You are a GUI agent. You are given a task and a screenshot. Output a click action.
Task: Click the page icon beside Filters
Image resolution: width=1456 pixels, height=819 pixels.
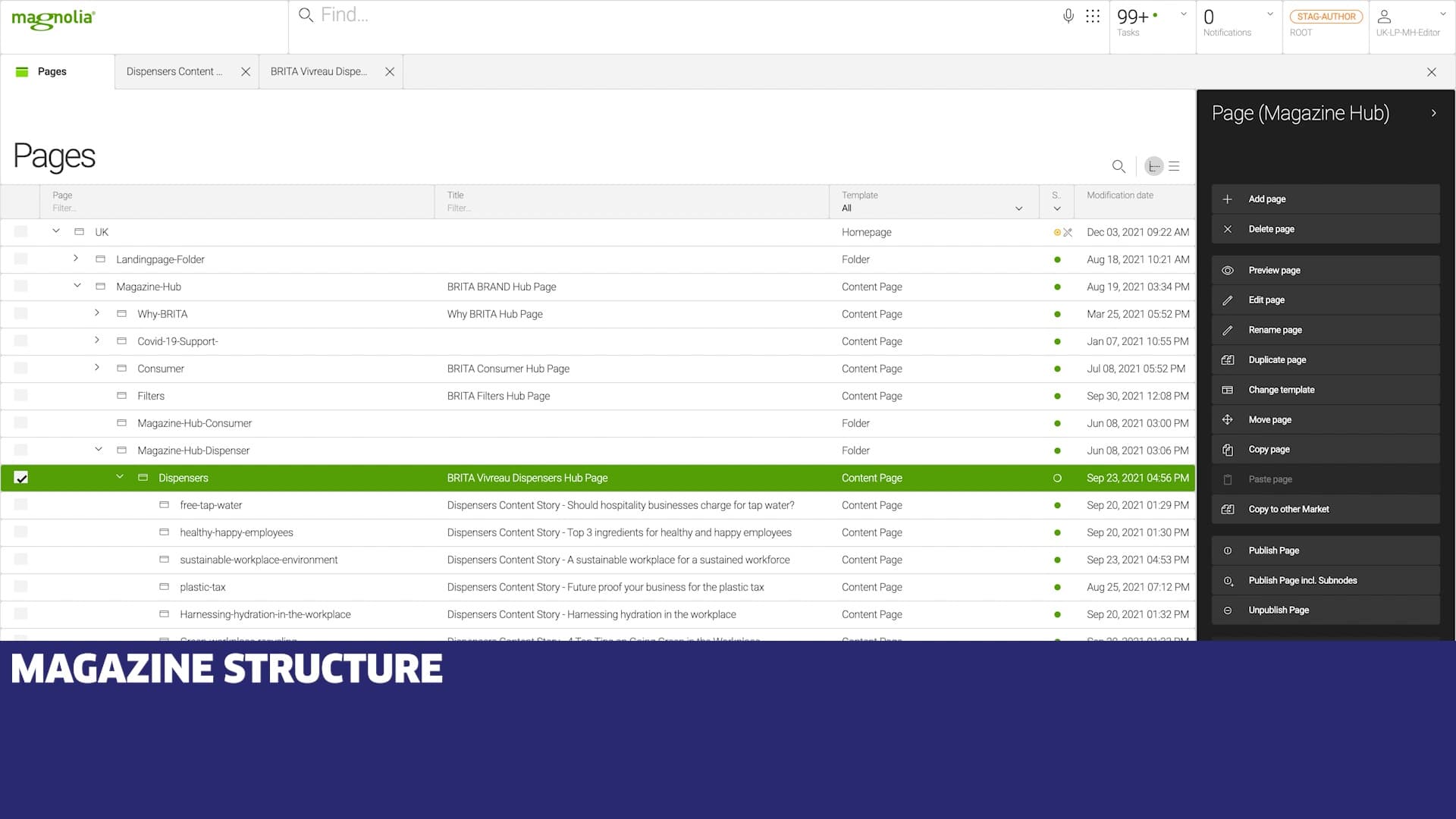pyautogui.click(x=121, y=396)
